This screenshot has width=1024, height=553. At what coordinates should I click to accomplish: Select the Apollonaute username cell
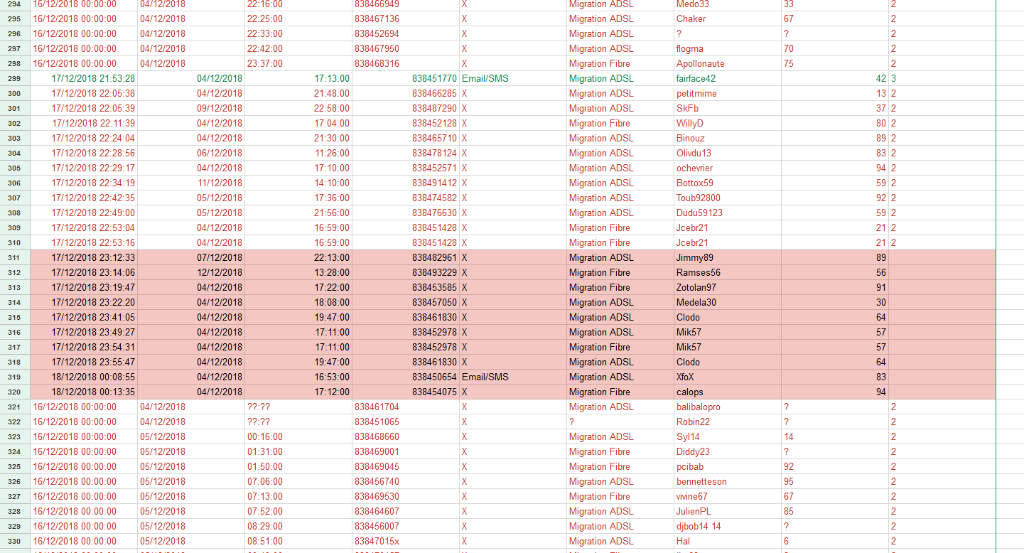700,63
